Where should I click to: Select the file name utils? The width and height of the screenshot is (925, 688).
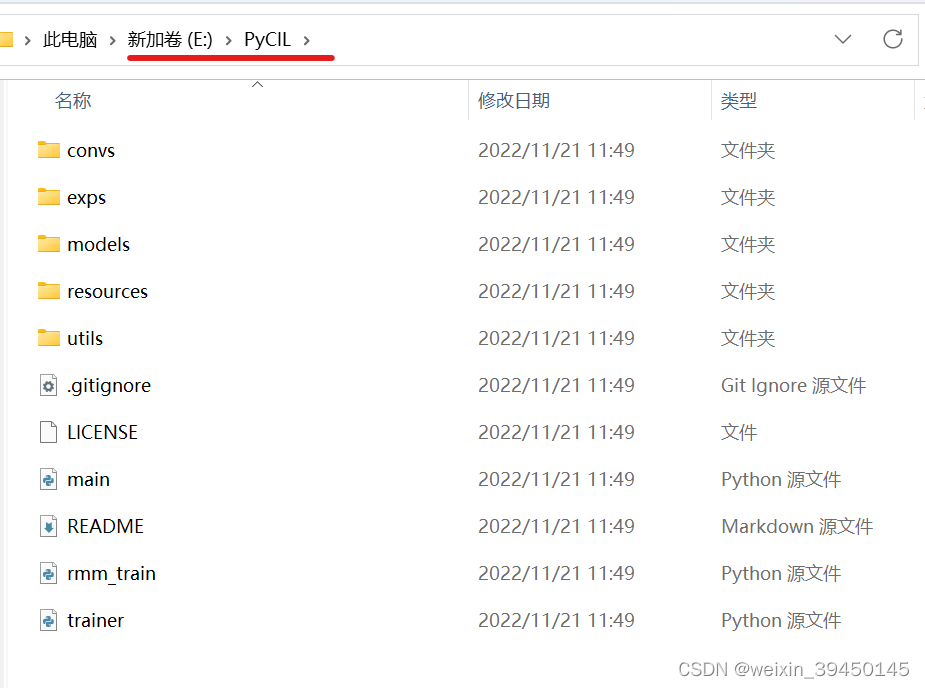(85, 338)
